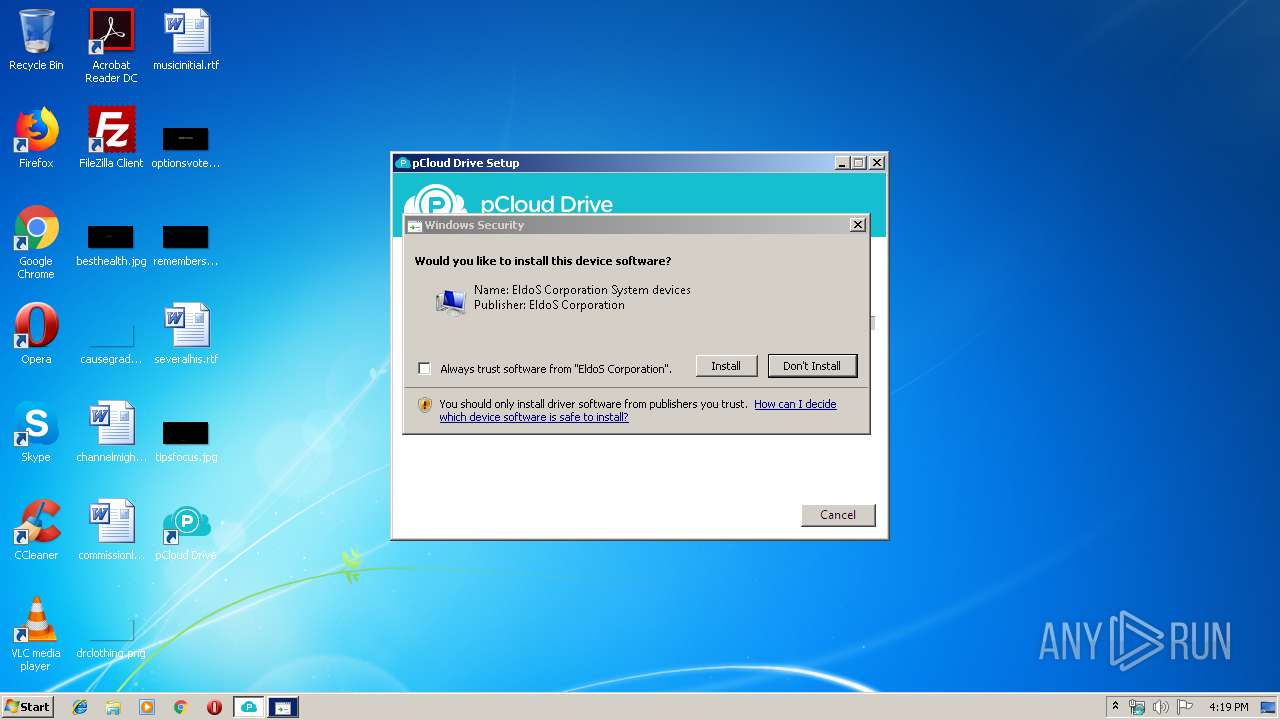Screen dimensions: 1280x720
Task: Enable Always trust software from EldoS Corporation
Action: tap(425, 369)
